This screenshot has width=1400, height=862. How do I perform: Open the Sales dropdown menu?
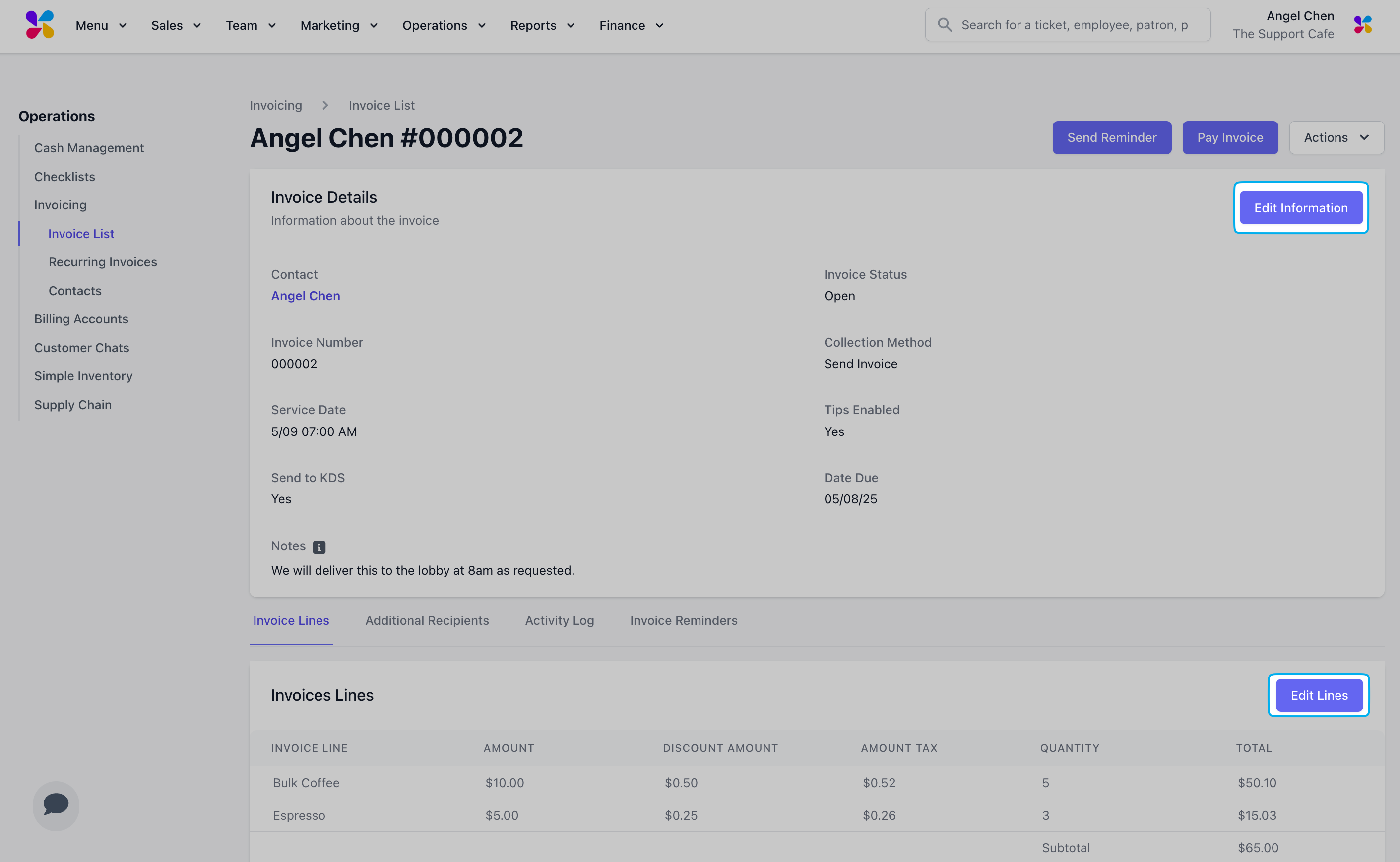click(176, 26)
